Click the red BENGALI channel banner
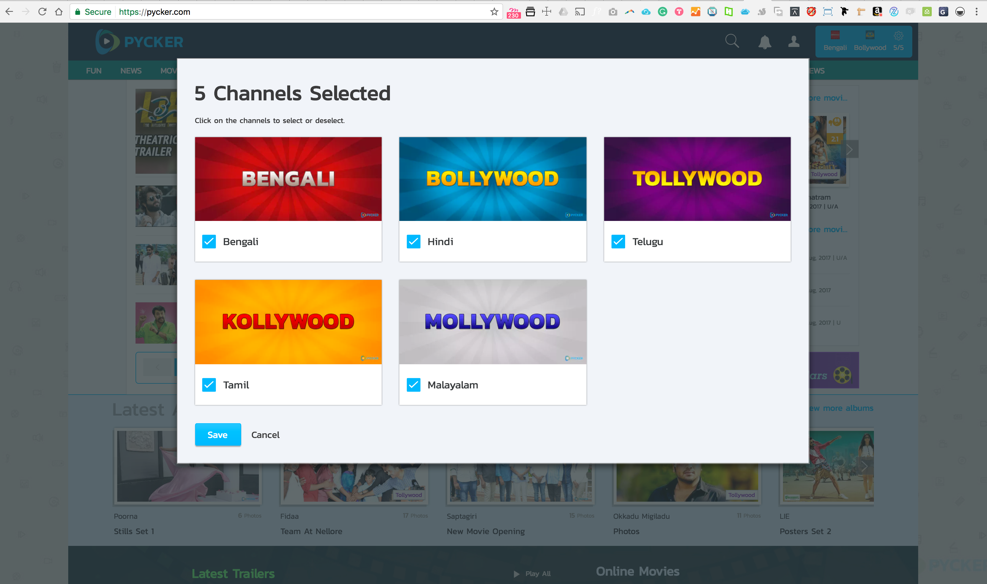This screenshot has width=987, height=584. 288,179
